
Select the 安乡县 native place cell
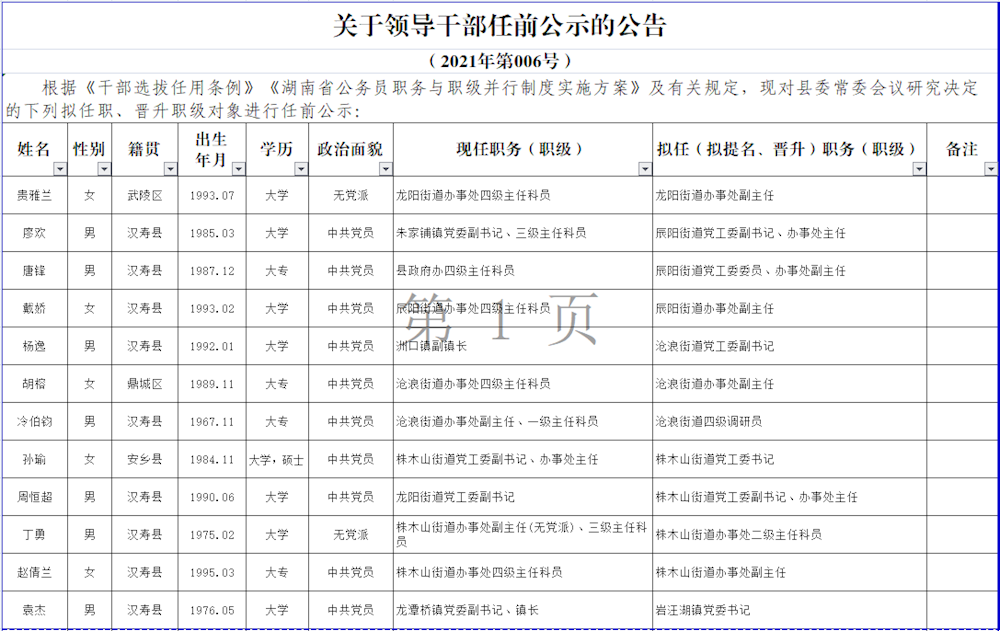pos(145,459)
